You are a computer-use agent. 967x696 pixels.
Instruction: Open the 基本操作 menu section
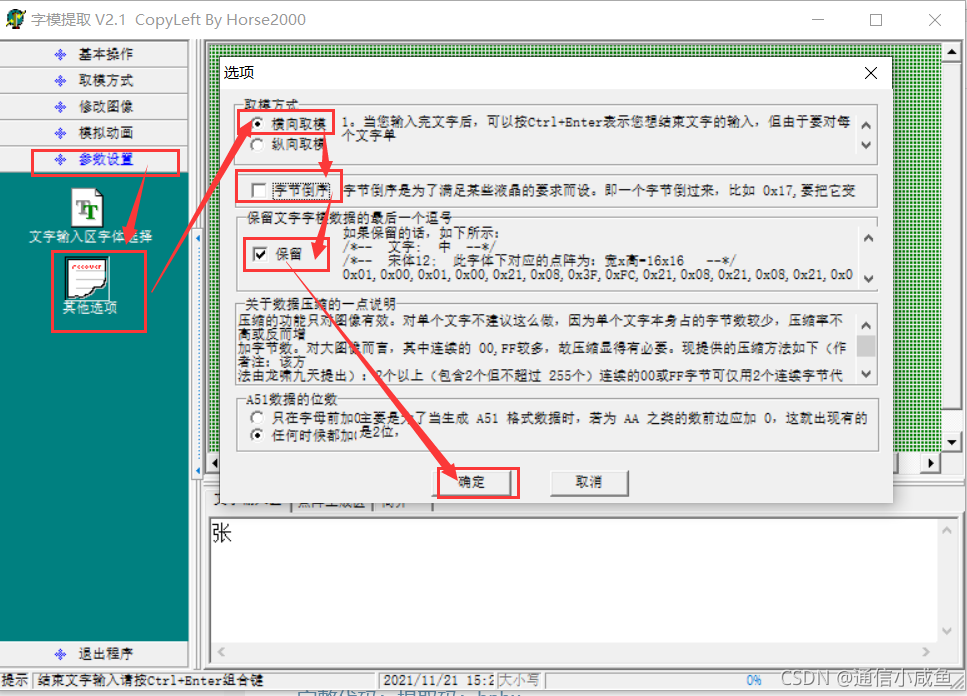(x=94, y=54)
